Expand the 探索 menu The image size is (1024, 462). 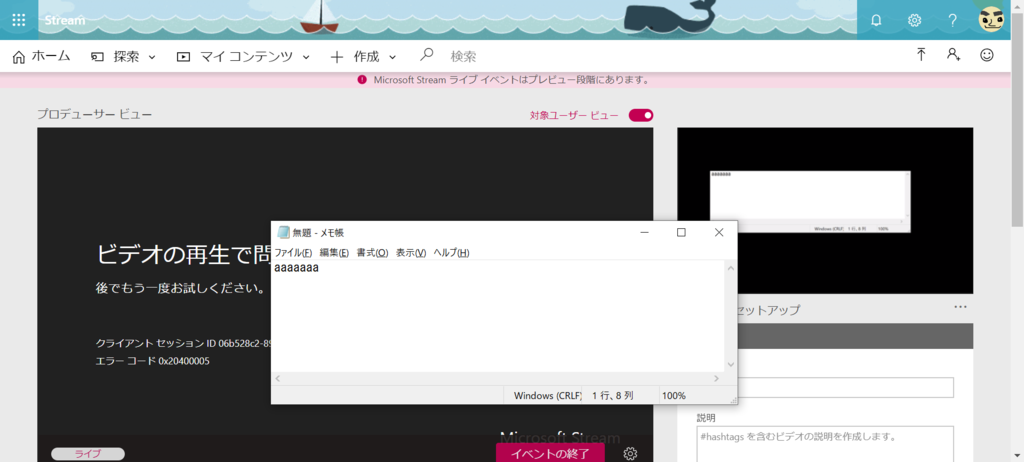123,57
